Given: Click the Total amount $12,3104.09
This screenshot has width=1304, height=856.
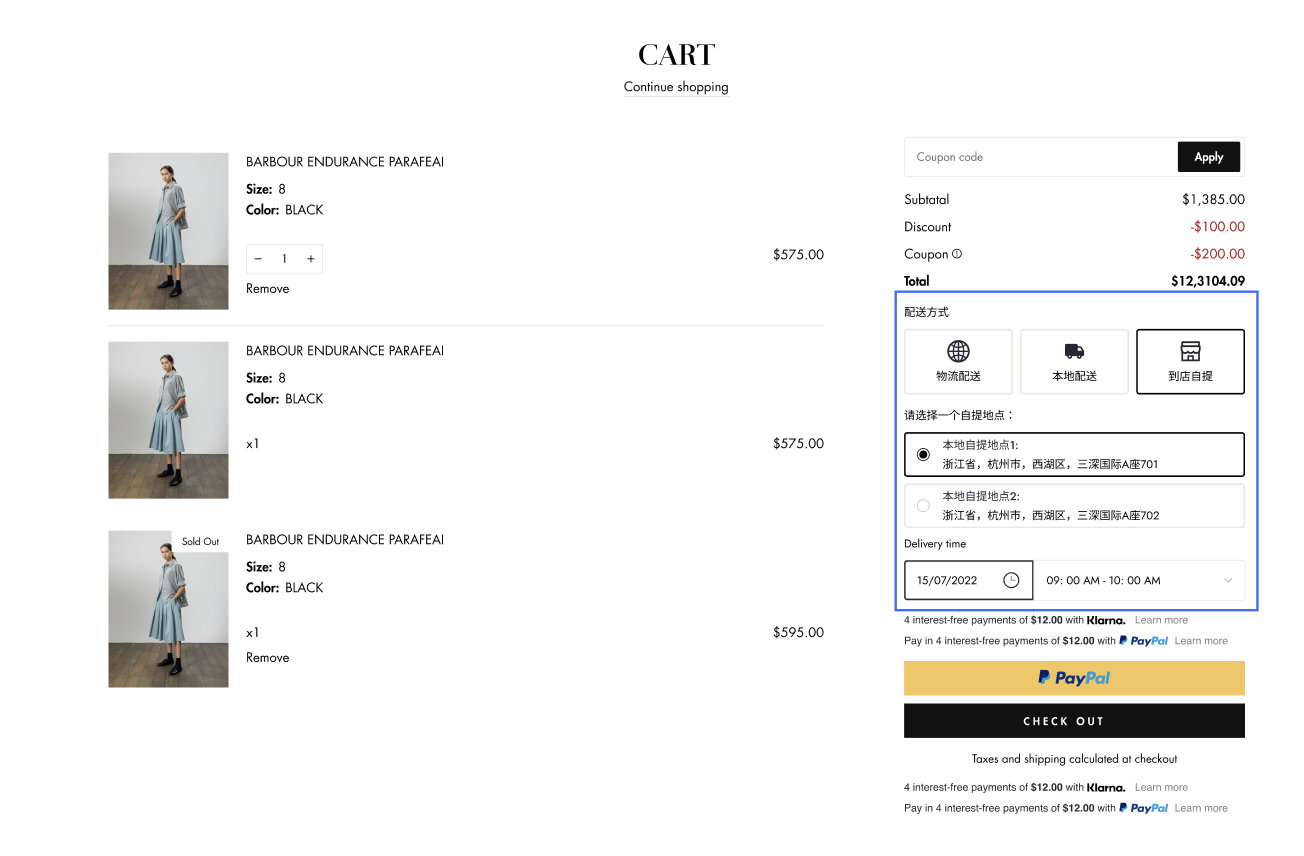Looking at the screenshot, I should click(1208, 281).
